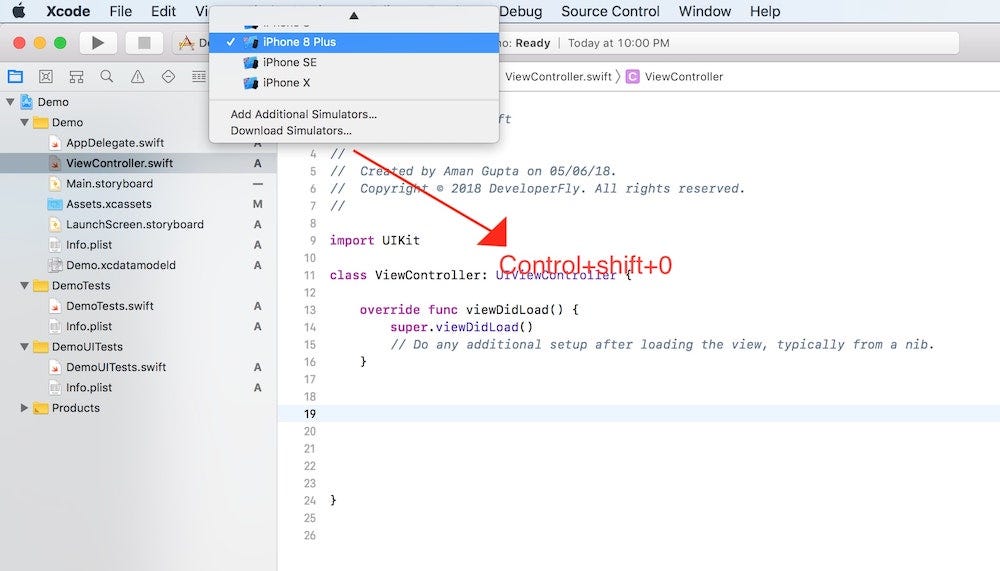Screen dimensions: 1000x571
Task: Click the M status of Assets.xcassets
Action: 257,204
